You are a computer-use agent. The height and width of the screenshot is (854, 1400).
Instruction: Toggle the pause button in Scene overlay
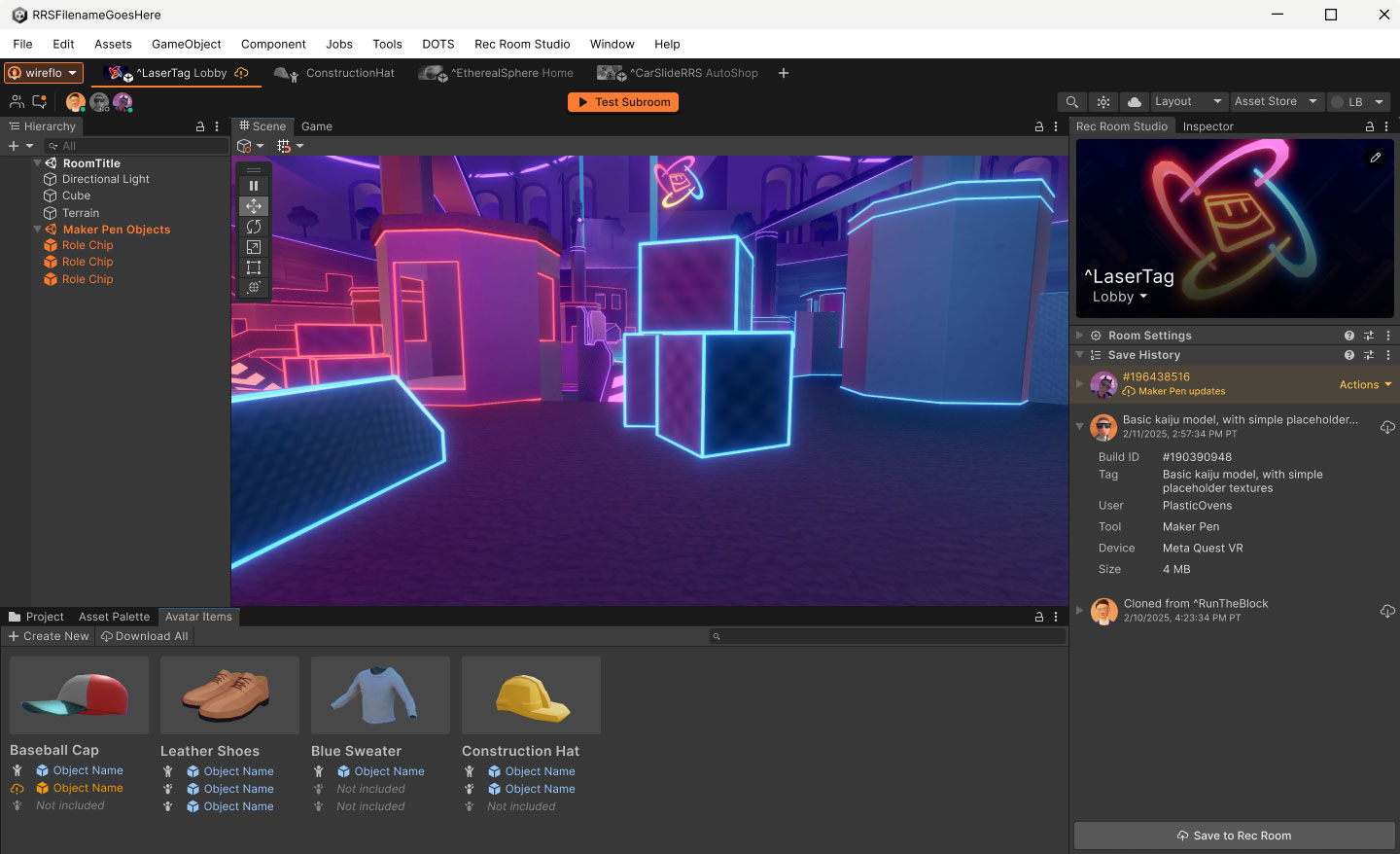click(x=254, y=186)
